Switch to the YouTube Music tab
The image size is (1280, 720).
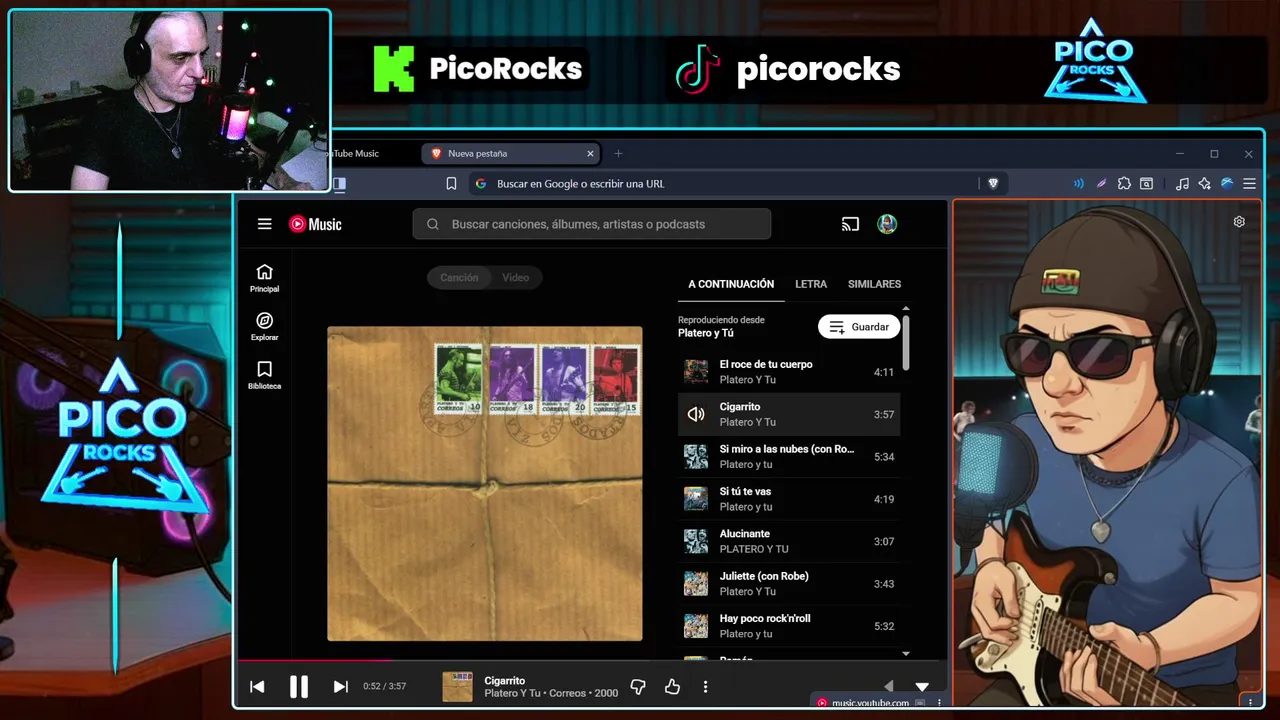[372, 154]
